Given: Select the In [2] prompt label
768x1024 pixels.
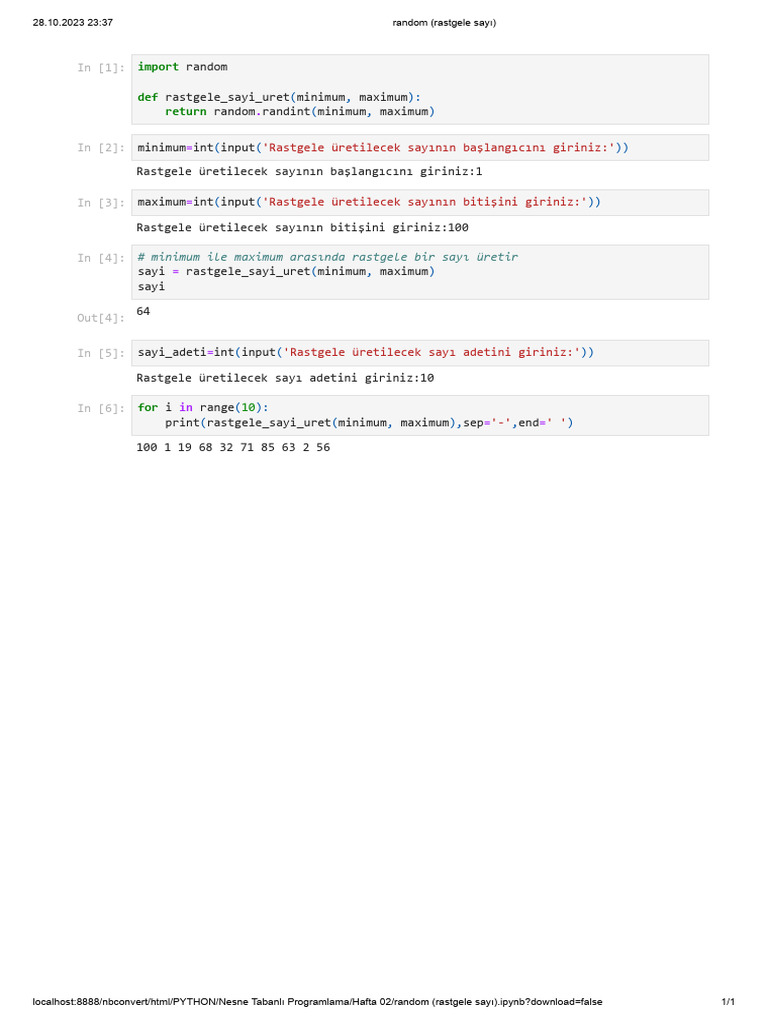Looking at the screenshot, I should tap(101, 148).
